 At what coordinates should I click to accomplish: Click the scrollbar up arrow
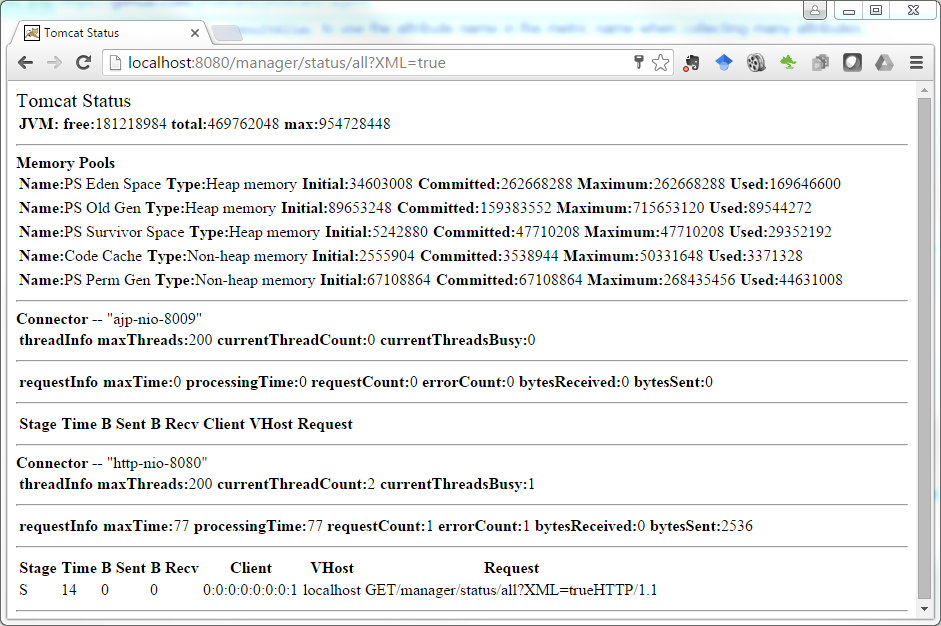tap(924, 91)
